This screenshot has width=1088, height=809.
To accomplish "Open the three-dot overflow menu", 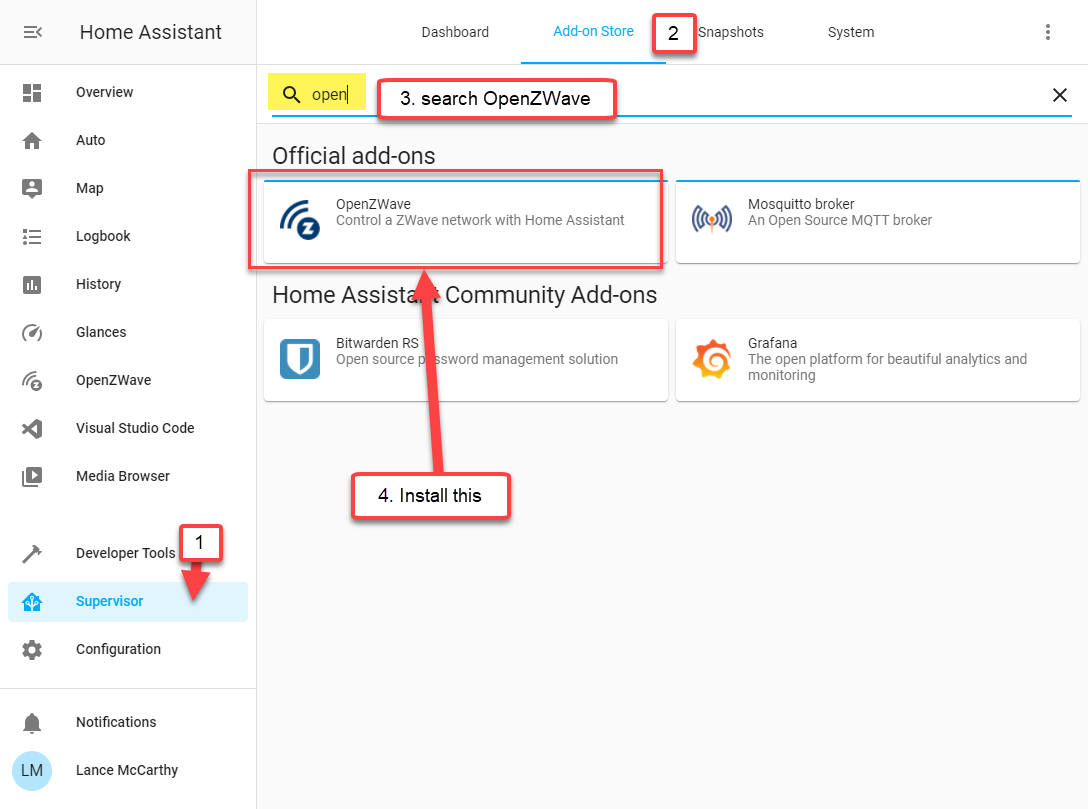I will (x=1048, y=32).
